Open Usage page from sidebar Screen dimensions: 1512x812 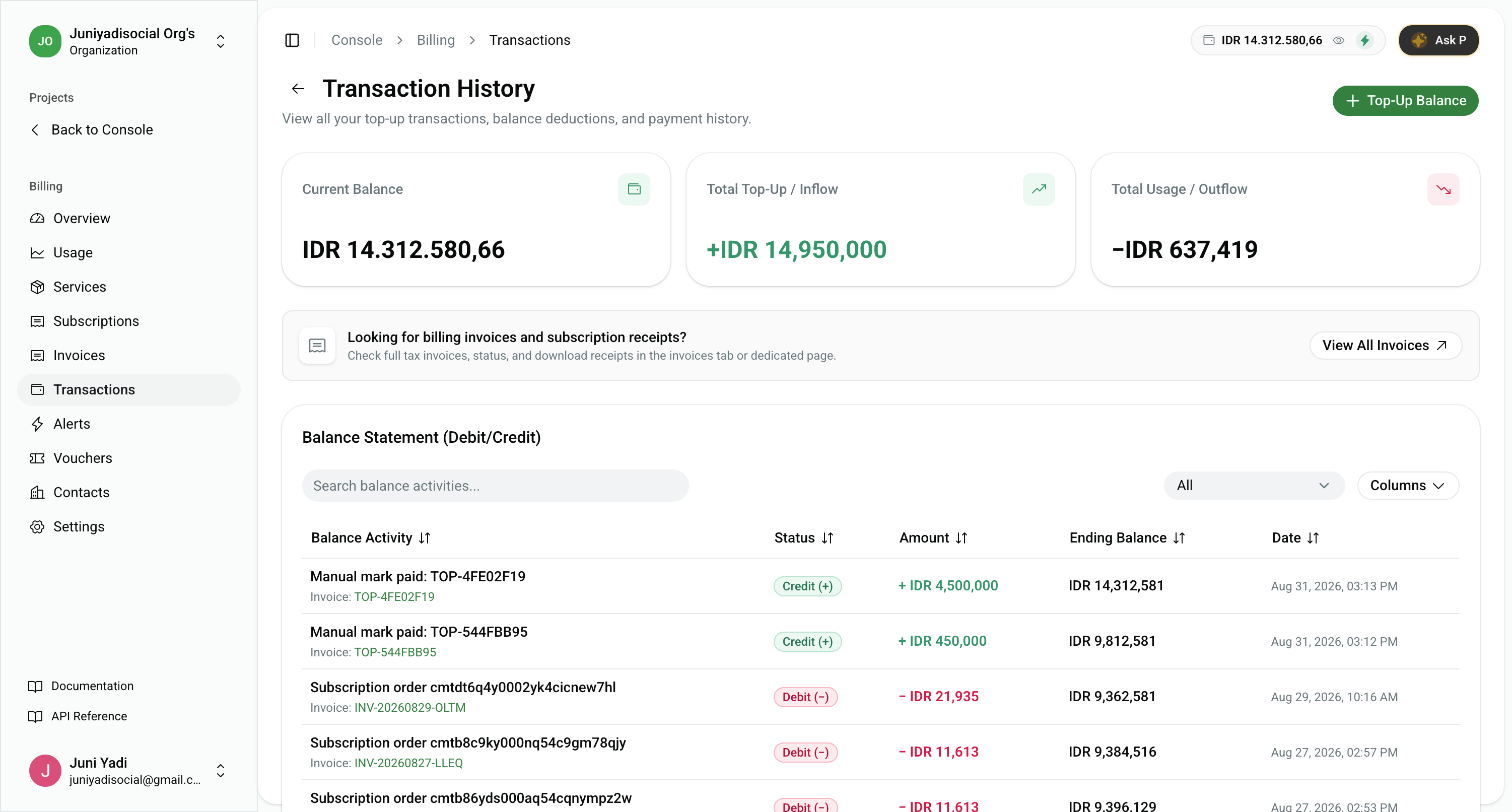pyautogui.click(x=129, y=252)
